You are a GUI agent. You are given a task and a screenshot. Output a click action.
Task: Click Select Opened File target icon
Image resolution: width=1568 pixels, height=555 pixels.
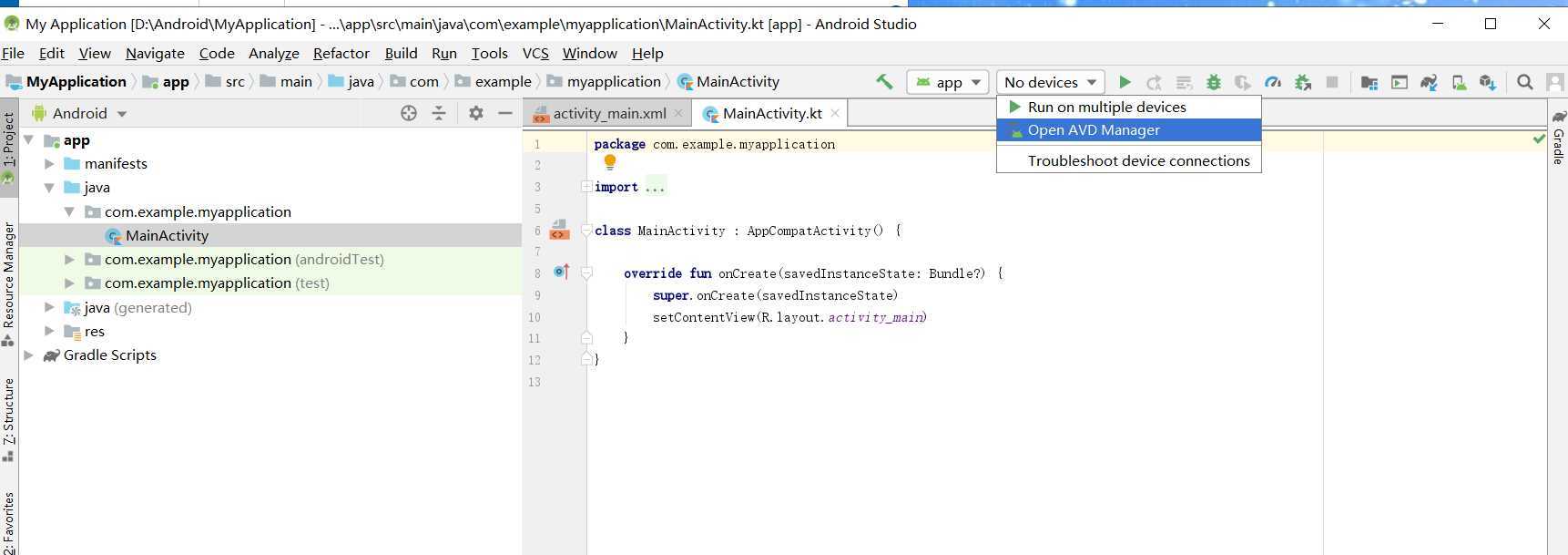(x=409, y=113)
